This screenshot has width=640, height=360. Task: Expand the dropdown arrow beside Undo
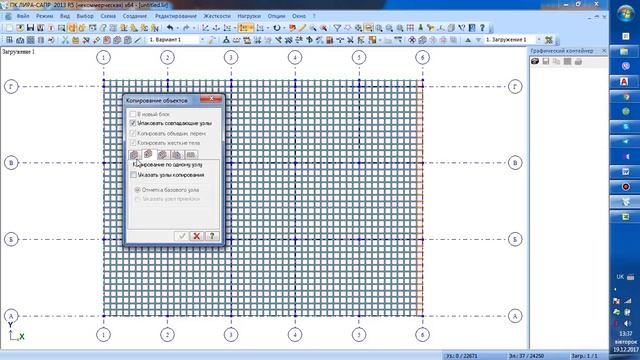point(178,28)
